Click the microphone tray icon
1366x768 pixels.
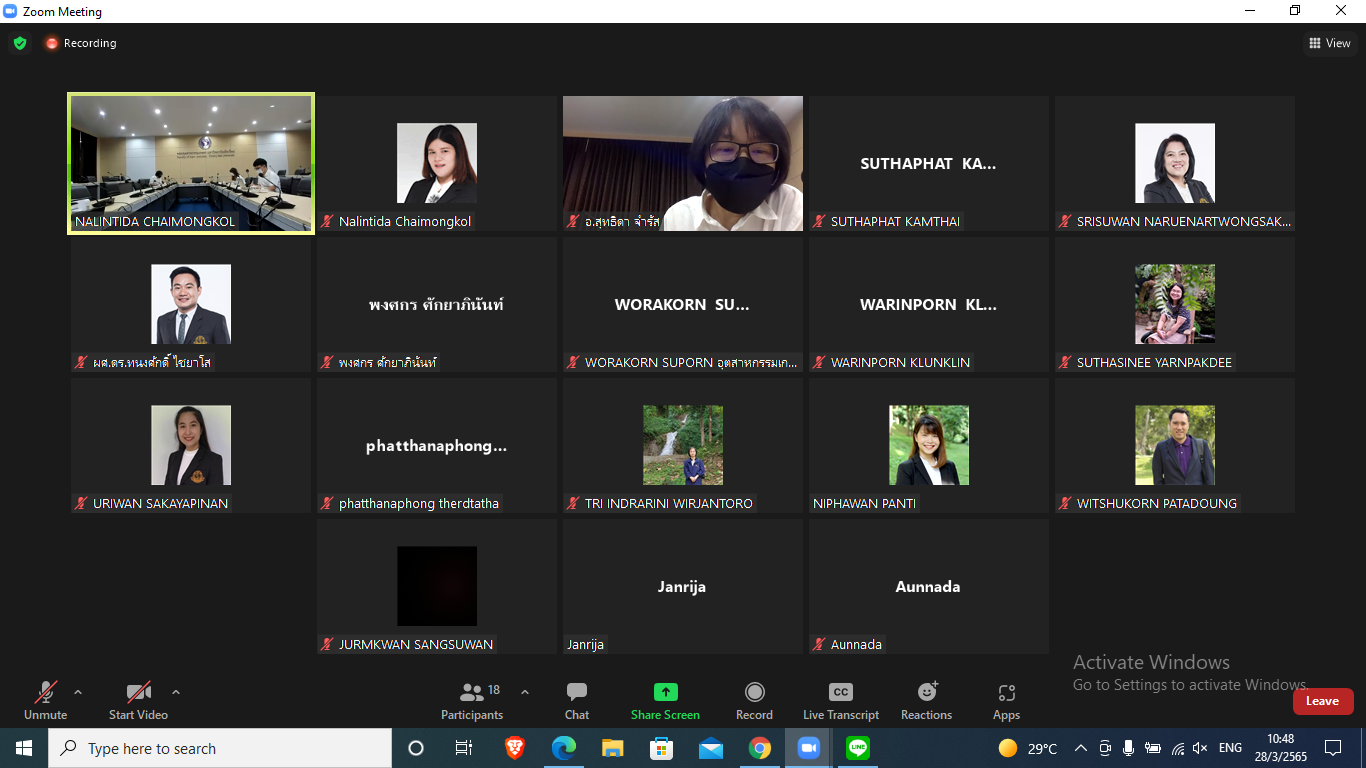(x=1129, y=748)
